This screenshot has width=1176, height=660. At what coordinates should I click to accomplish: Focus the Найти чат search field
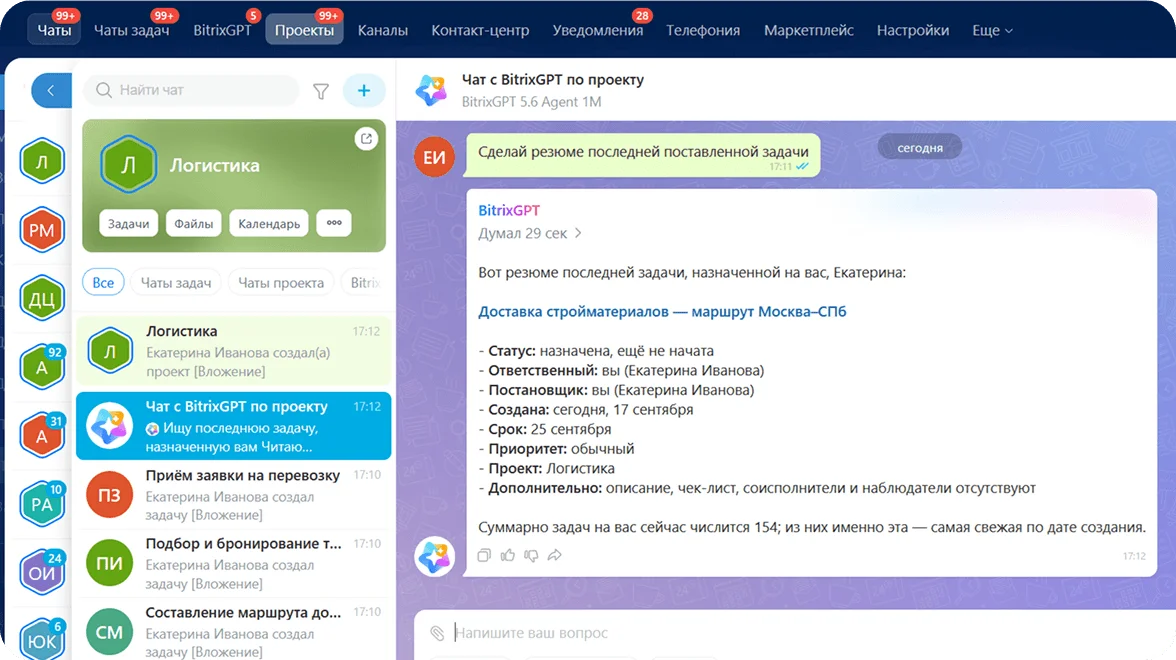coord(192,90)
